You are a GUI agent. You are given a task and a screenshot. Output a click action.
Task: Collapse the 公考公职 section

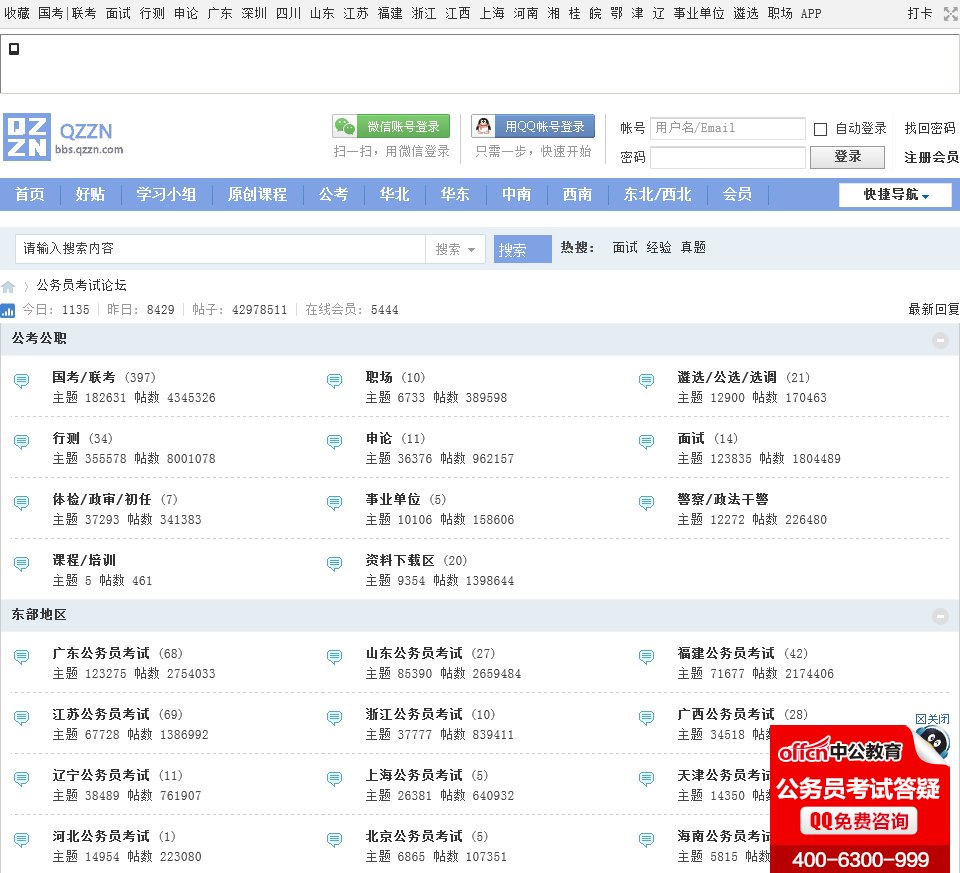(x=940, y=340)
